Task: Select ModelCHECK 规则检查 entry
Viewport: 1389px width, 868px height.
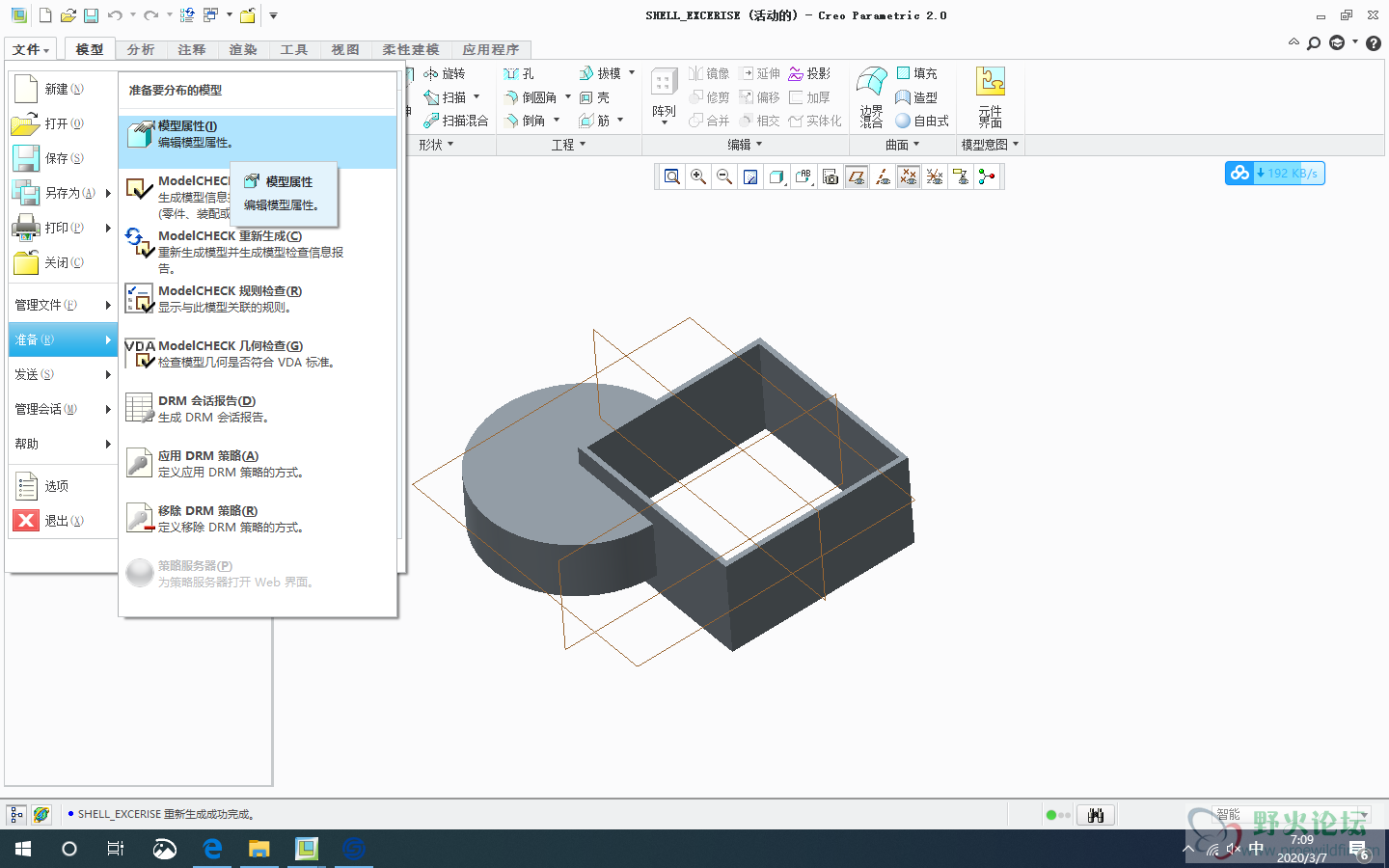Action: pyautogui.click(x=258, y=299)
